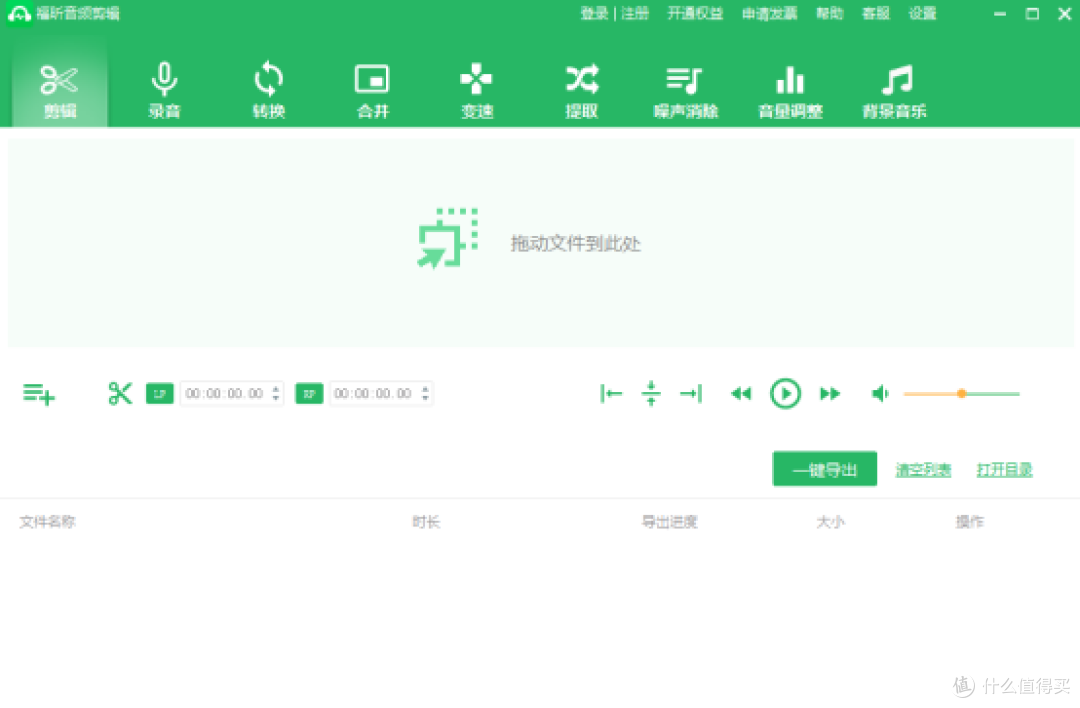
Task: Open the 合并 merge tool
Action: pos(373,90)
